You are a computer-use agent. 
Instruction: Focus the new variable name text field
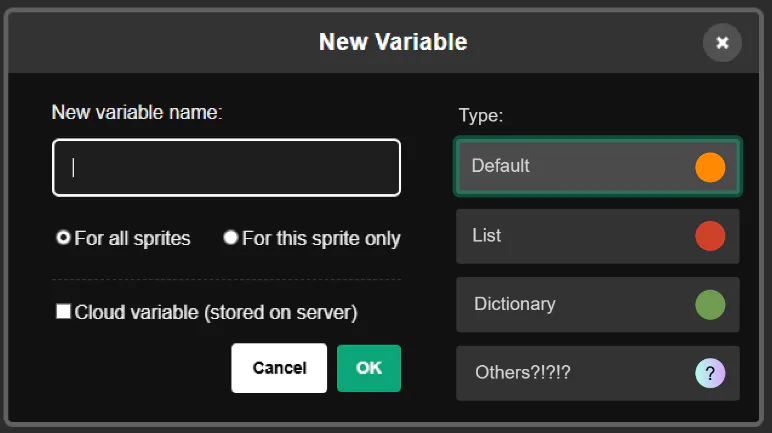(x=227, y=167)
